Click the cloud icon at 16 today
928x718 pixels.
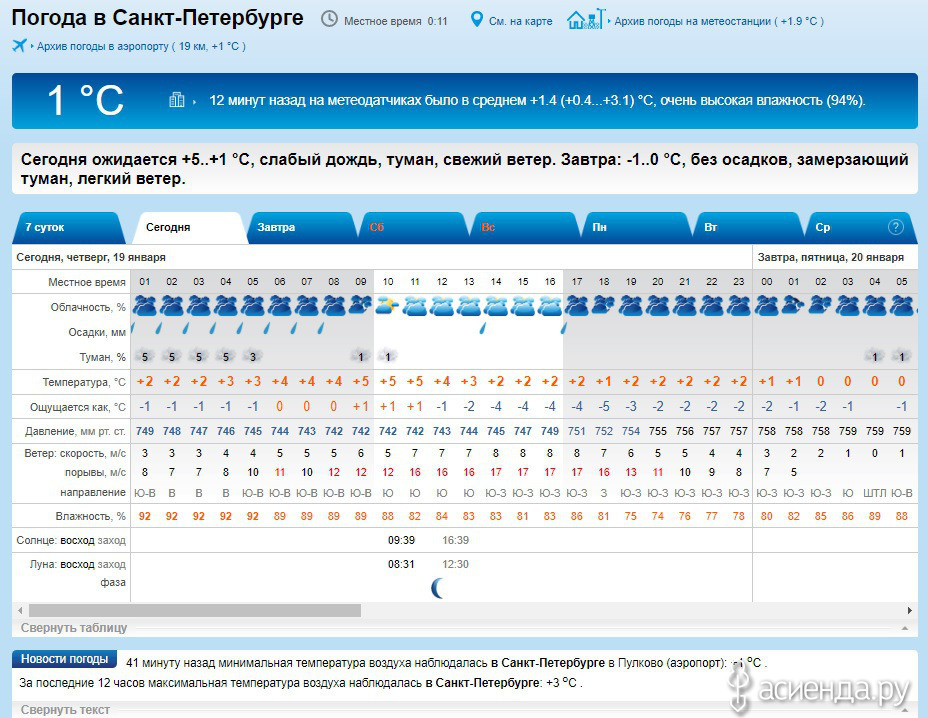(x=550, y=306)
